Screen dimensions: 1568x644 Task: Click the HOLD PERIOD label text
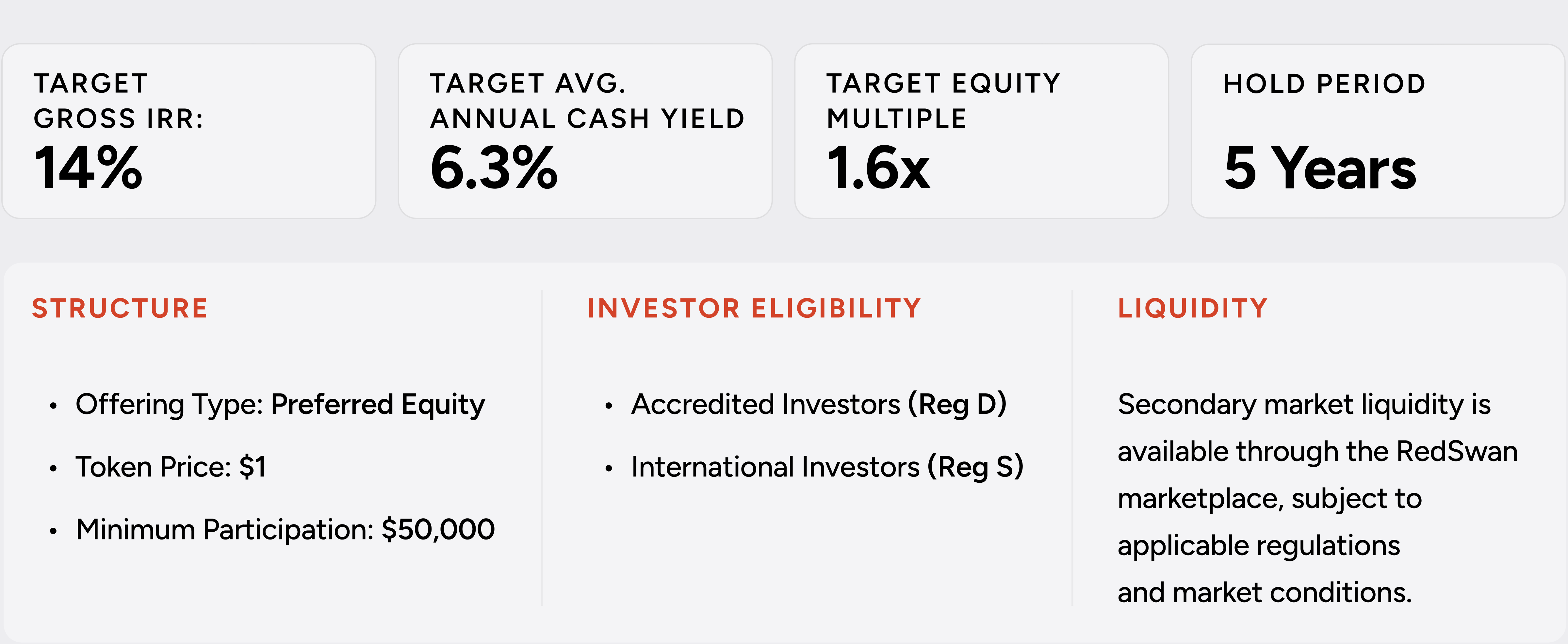(x=1325, y=83)
